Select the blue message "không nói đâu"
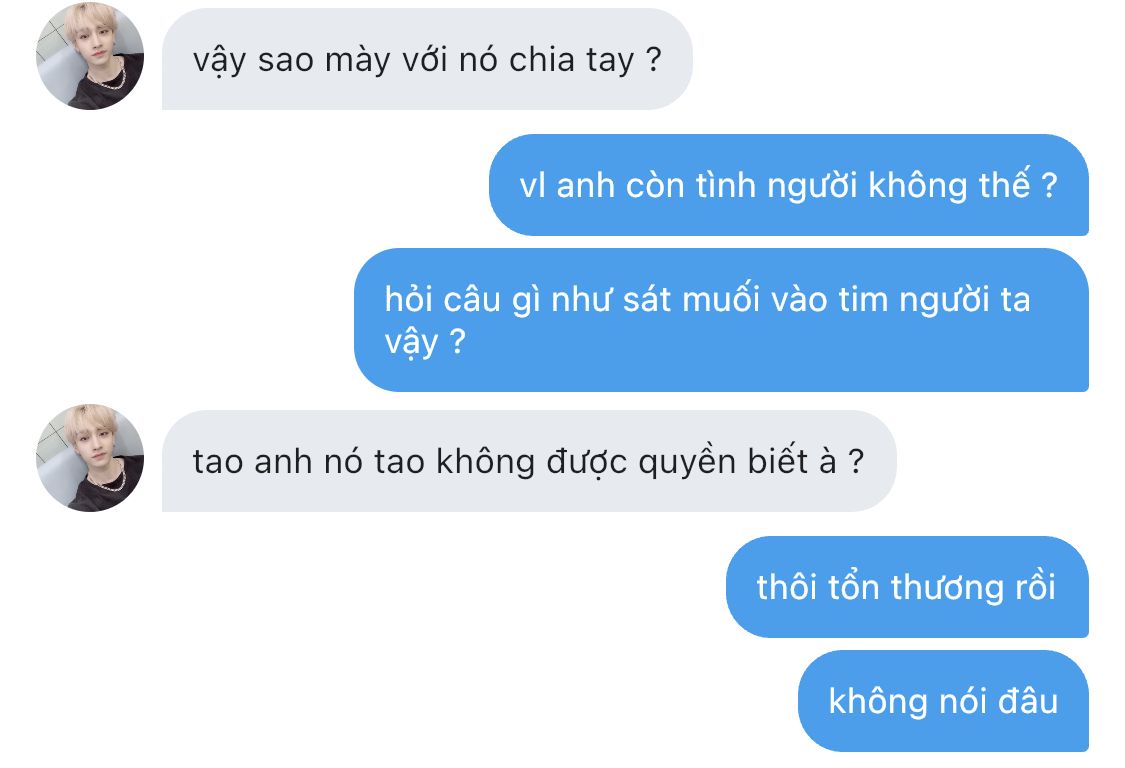 click(943, 701)
